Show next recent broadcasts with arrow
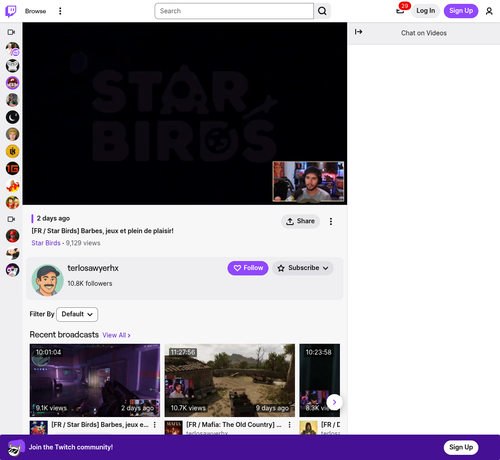 pos(334,402)
